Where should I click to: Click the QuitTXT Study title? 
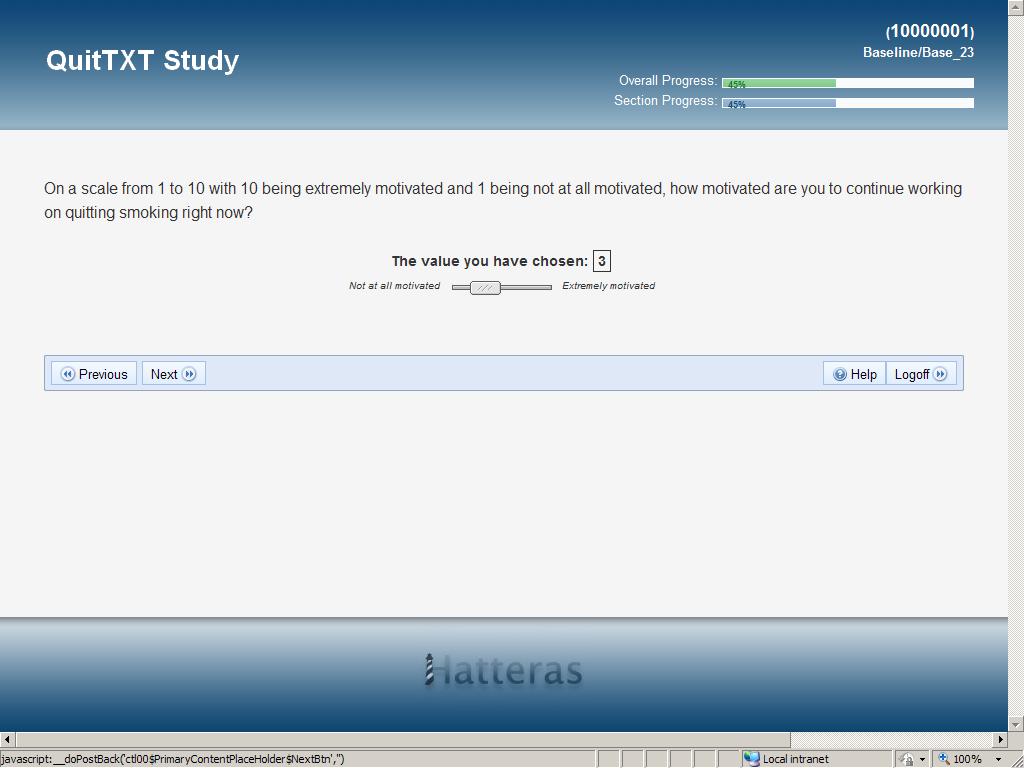point(142,60)
